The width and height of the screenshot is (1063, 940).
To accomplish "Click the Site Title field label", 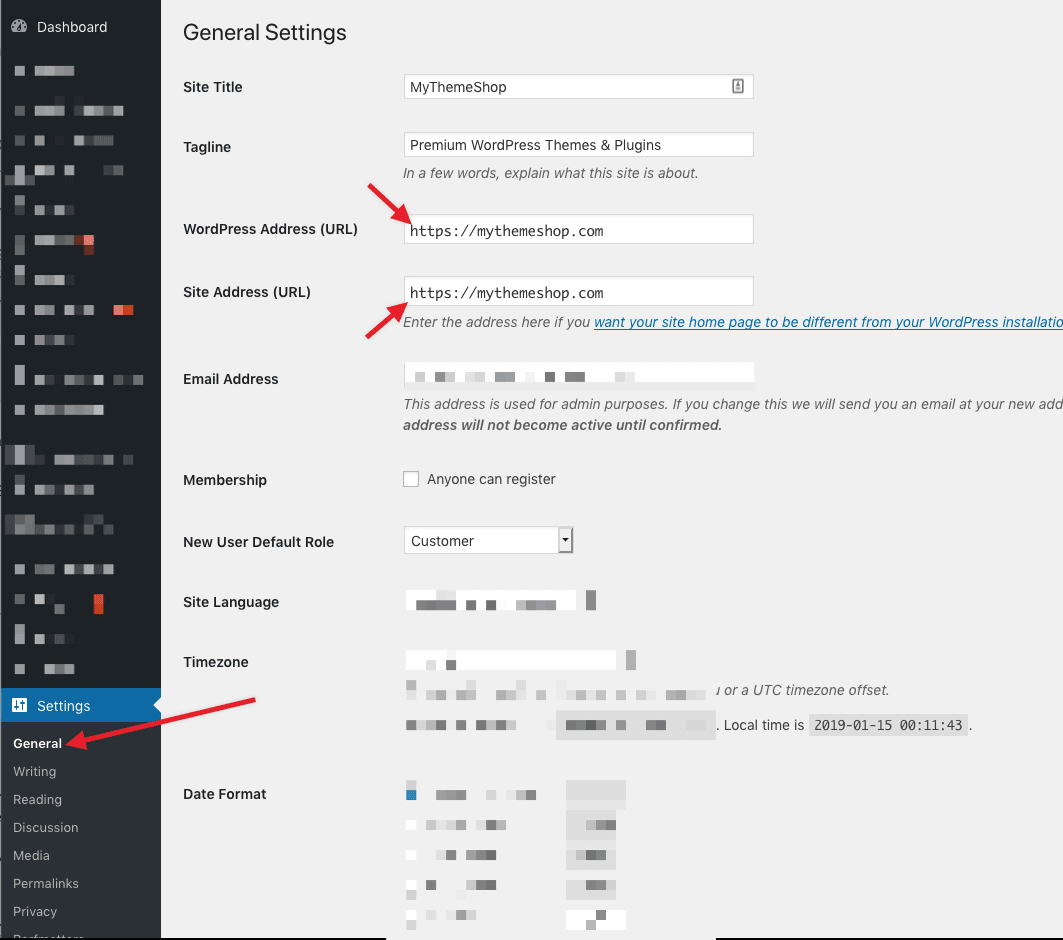I will pos(213,87).
